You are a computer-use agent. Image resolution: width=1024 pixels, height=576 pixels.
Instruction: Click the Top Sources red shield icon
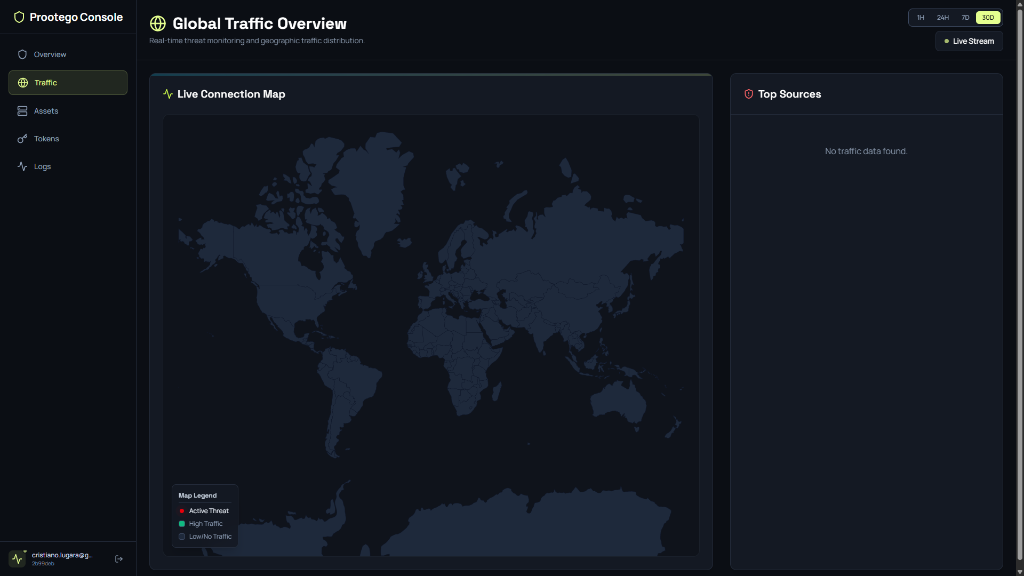click(748, 94)
